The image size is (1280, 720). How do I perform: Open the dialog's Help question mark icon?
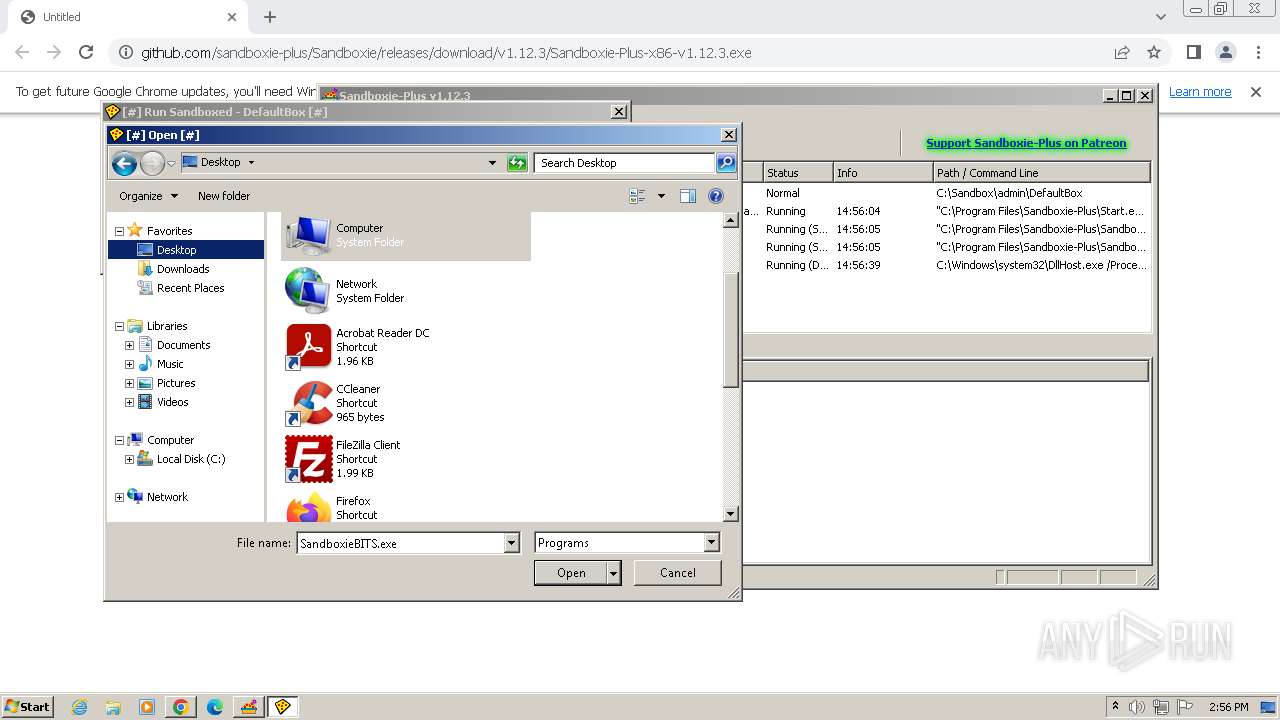[716, 196]
